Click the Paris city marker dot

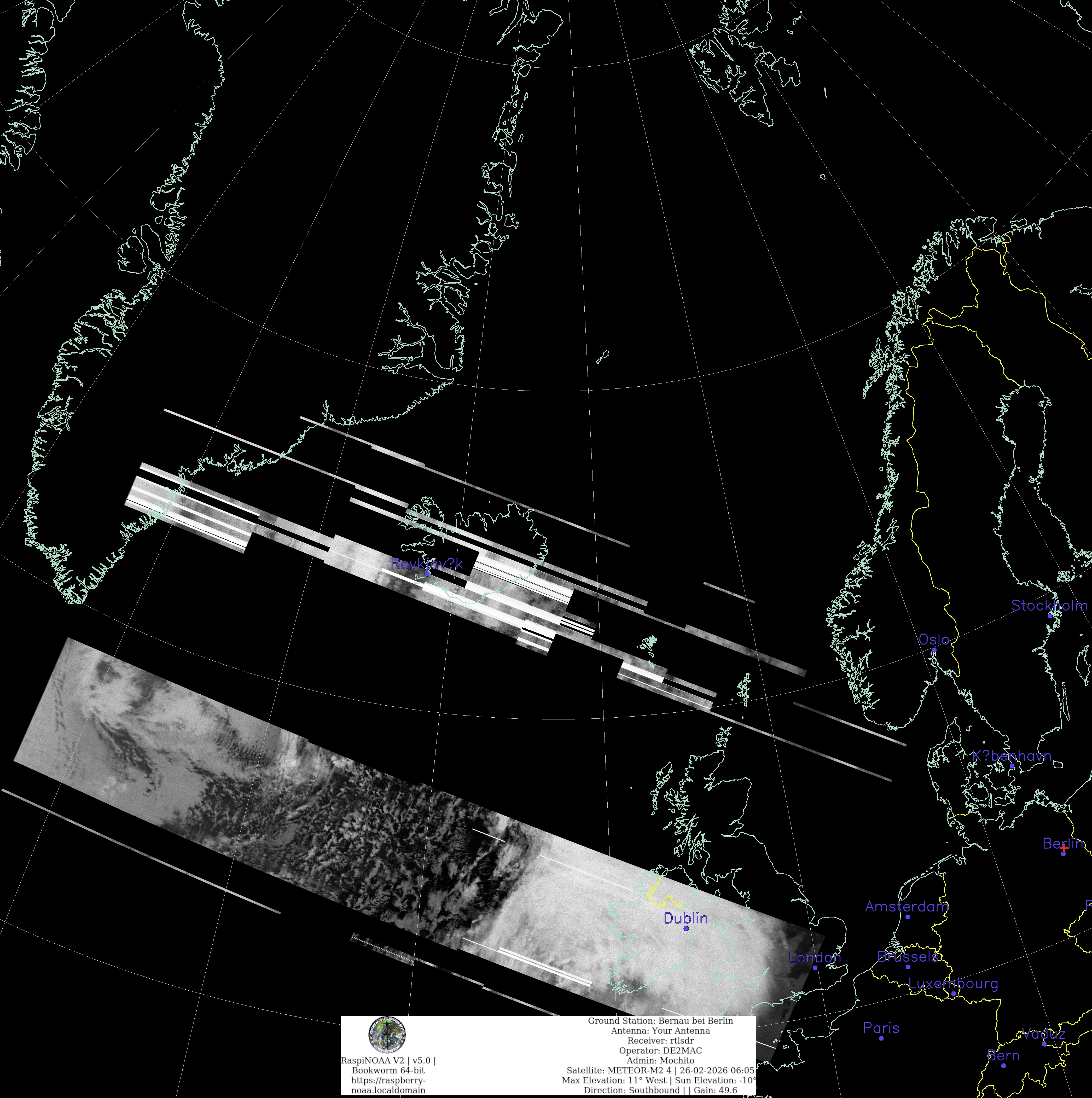click(881, 1038)
